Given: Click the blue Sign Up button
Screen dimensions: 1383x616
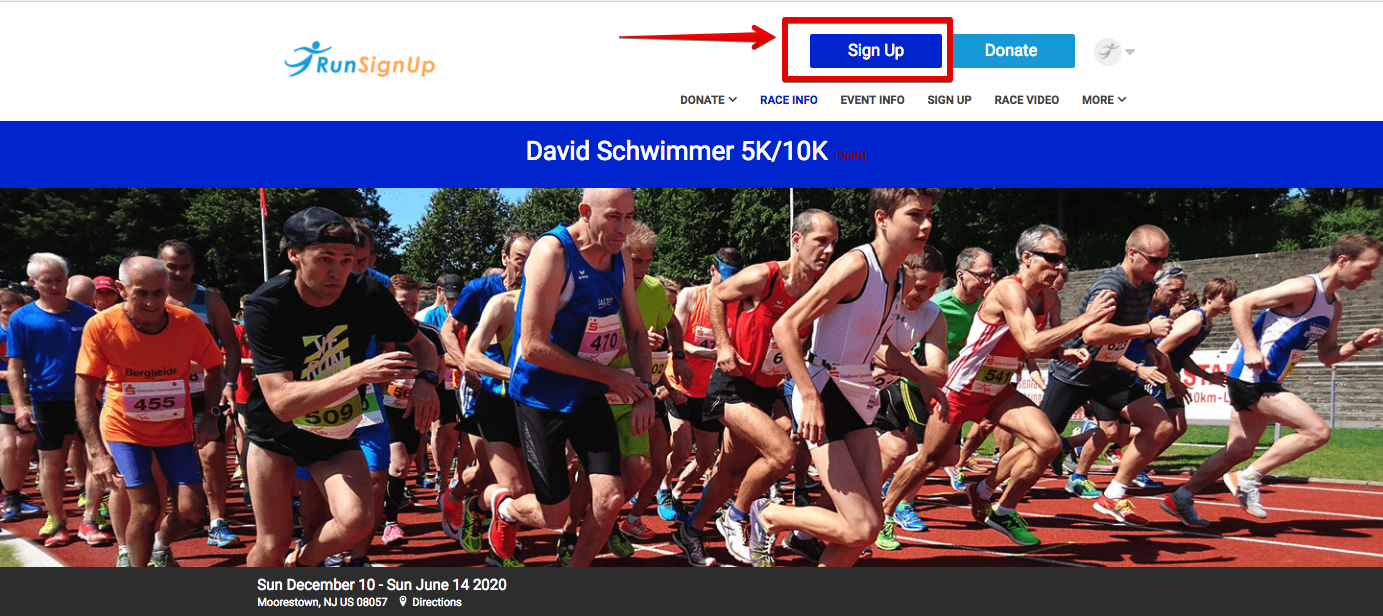Looking at the screenshot, I should 876,51.
